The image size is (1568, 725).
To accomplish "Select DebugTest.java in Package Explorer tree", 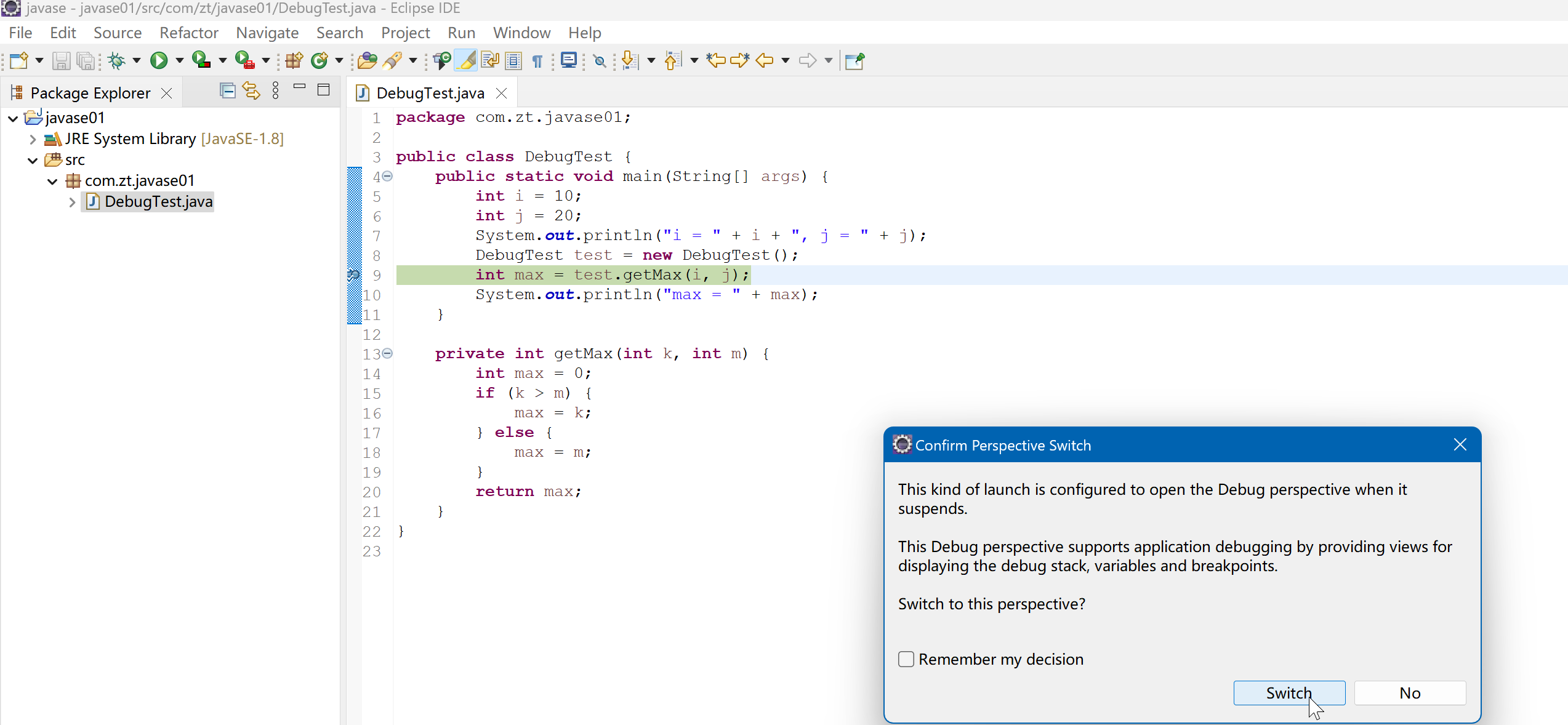I will pos(158,202).
